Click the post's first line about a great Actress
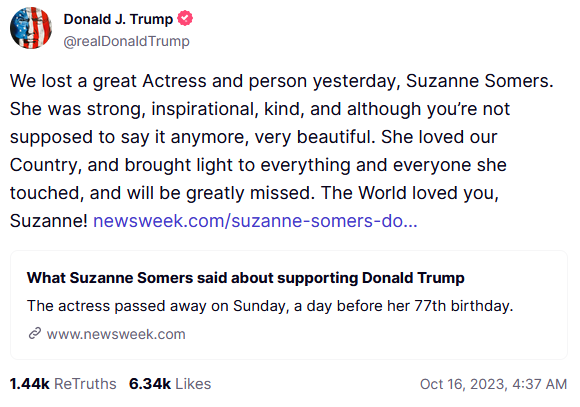This screenshot has width=580, height=407. [x=281, y=81]
